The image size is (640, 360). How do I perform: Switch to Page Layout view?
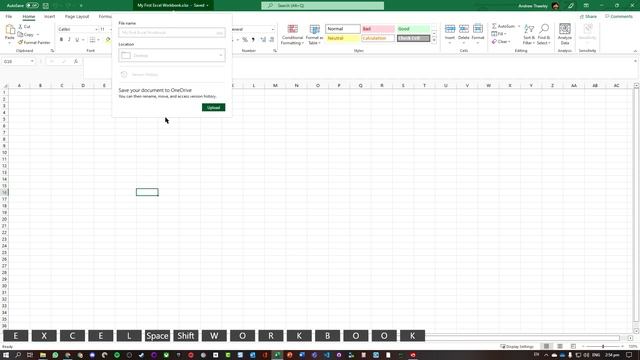[x=560, y=346]
